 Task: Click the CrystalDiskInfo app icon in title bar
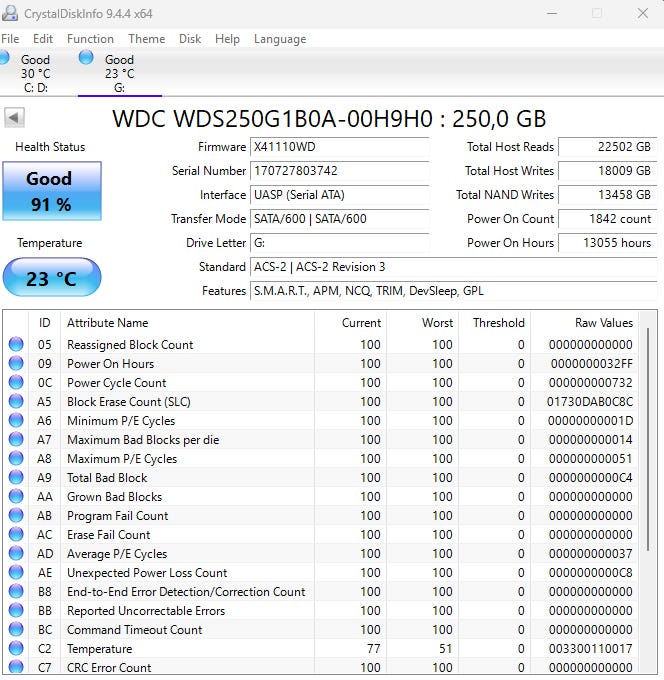tap(11, 14)
